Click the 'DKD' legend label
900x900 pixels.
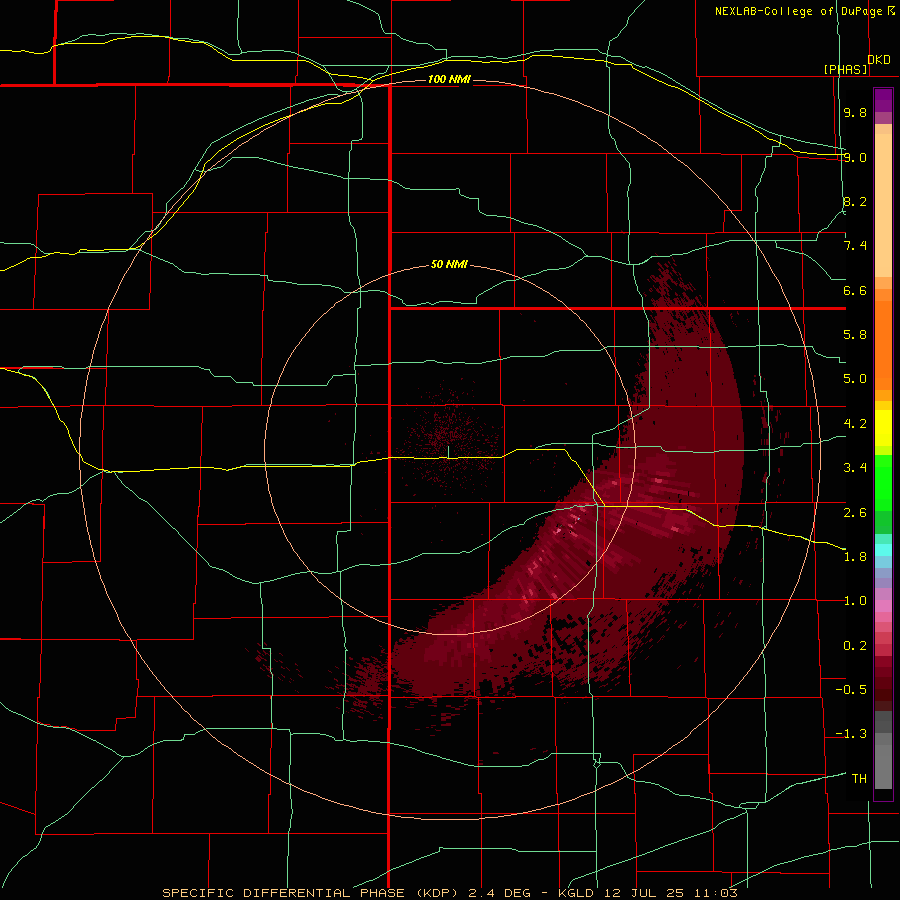[879, 60]
